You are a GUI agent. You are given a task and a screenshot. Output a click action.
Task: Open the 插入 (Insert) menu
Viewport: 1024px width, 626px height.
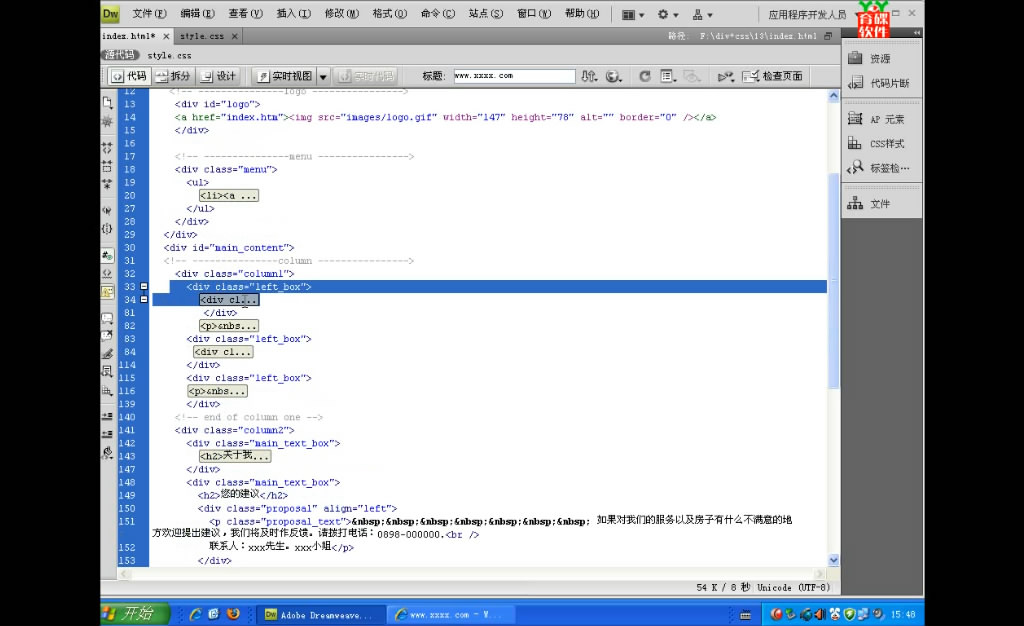[x=293, y=14]
